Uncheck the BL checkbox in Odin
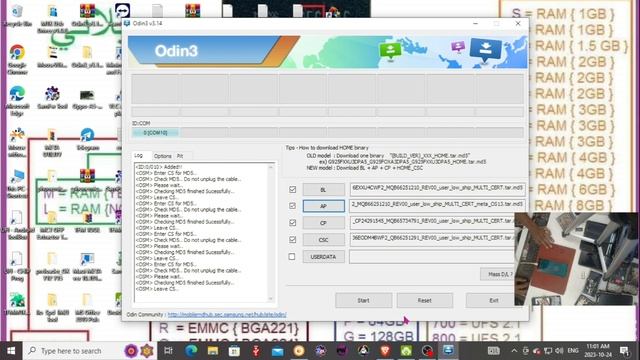Viewport: 640px width, 360px height. [292, 189]
